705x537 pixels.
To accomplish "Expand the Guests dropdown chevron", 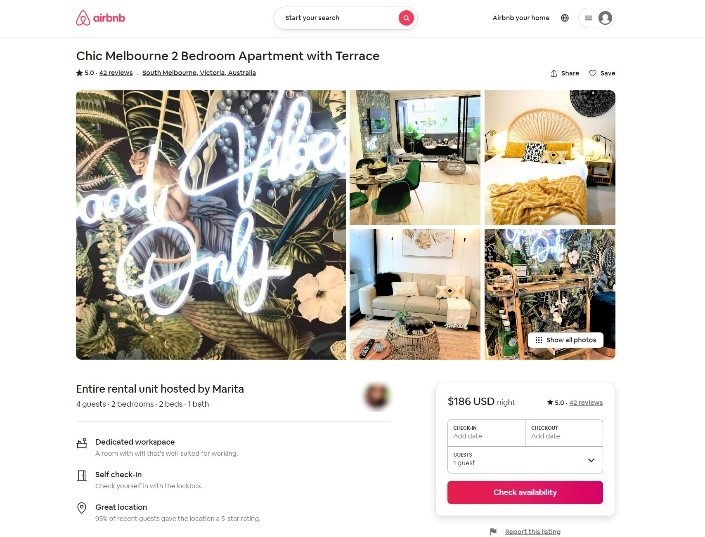I will click(591, 460).
